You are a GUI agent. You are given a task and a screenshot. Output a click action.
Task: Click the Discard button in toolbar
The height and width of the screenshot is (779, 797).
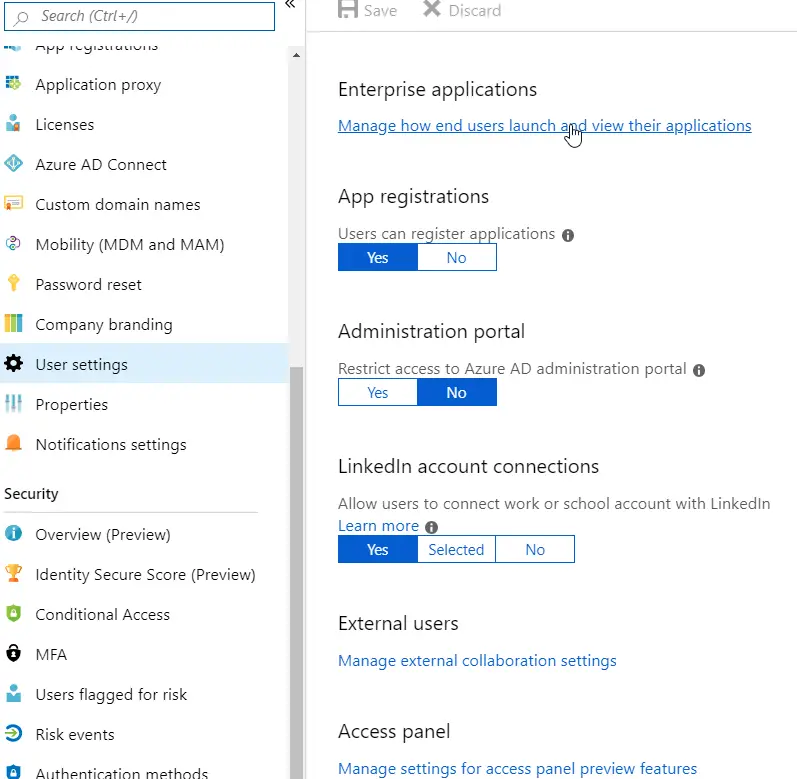tap(462, 11)
